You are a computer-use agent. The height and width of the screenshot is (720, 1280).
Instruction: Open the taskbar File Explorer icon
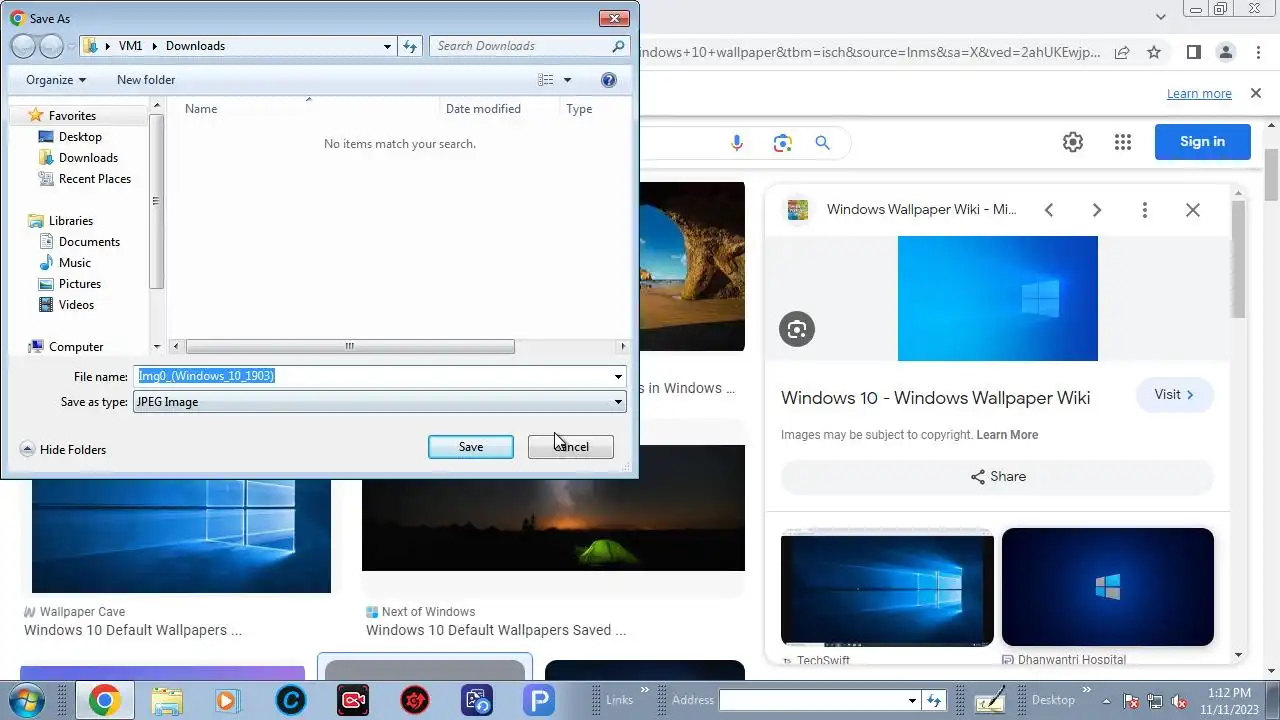coord(167,701)
